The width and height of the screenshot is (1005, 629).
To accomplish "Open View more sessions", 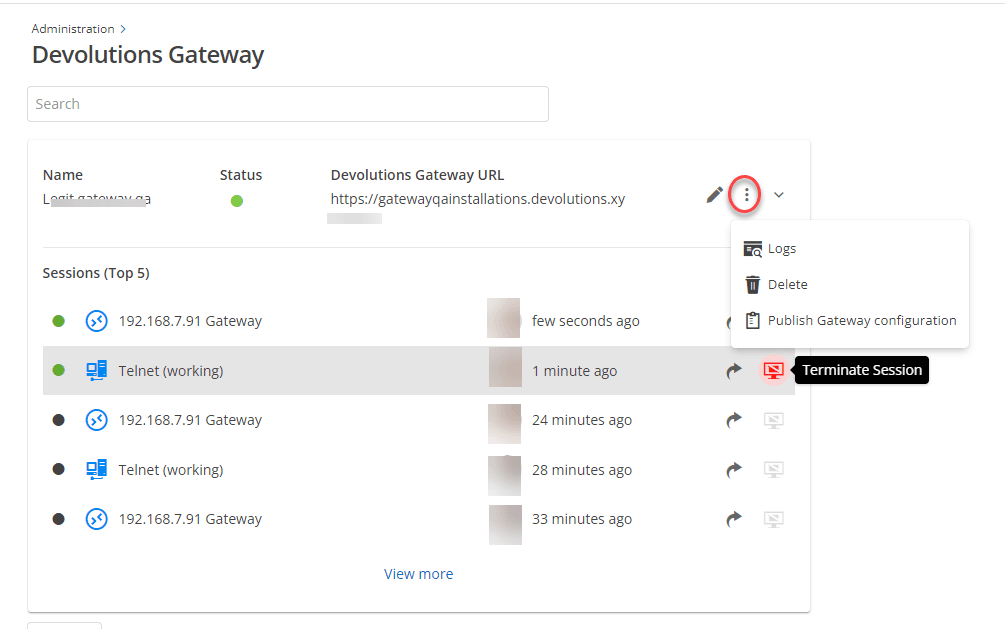I will point(418,573).
